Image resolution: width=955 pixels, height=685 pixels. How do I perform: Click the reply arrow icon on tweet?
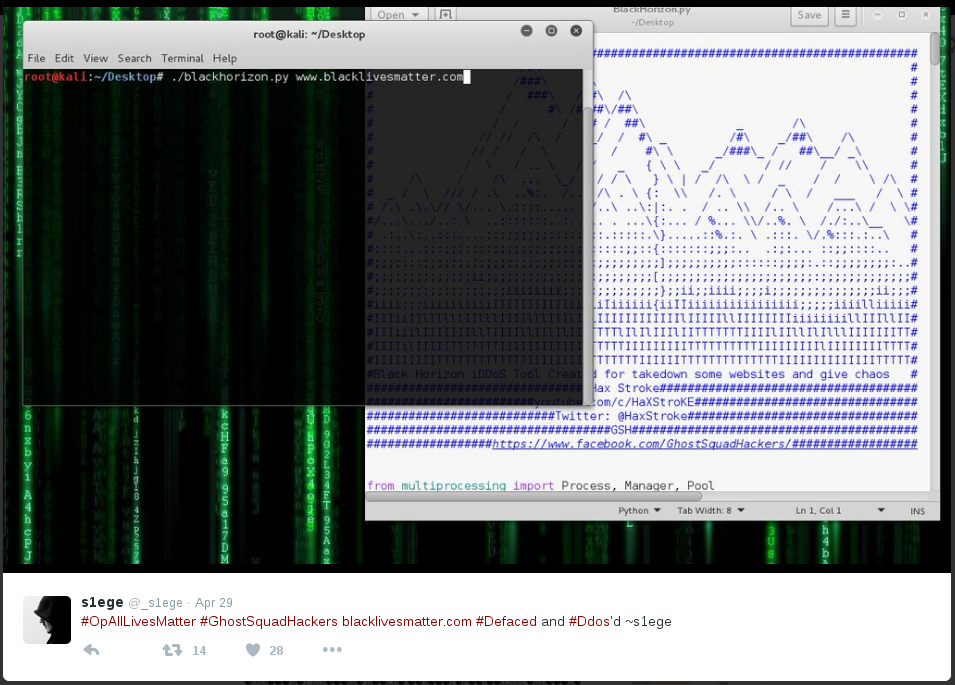[91, 650]
